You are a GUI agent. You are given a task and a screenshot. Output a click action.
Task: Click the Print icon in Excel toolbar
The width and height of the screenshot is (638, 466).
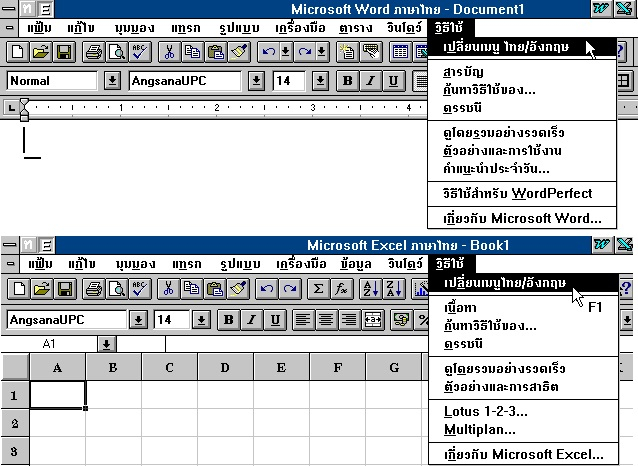(x=94, y=289)
